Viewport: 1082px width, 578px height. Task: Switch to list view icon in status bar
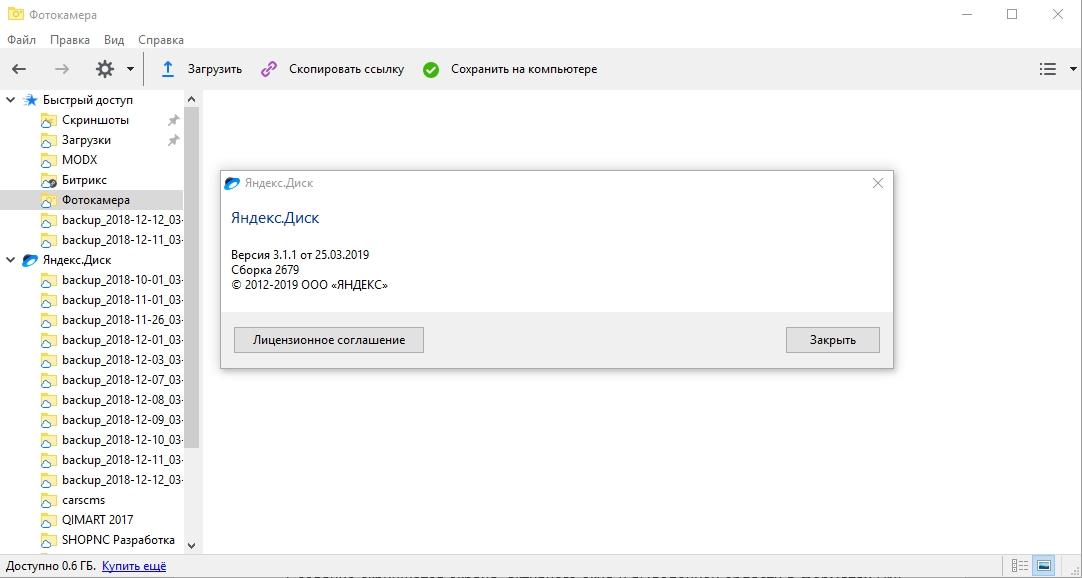1019,567
